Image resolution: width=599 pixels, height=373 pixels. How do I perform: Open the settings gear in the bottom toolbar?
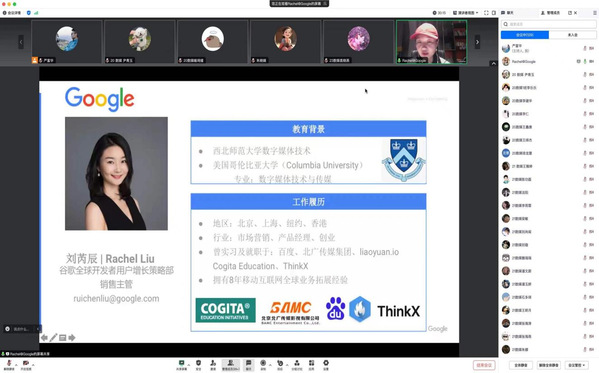coord(326,363)
